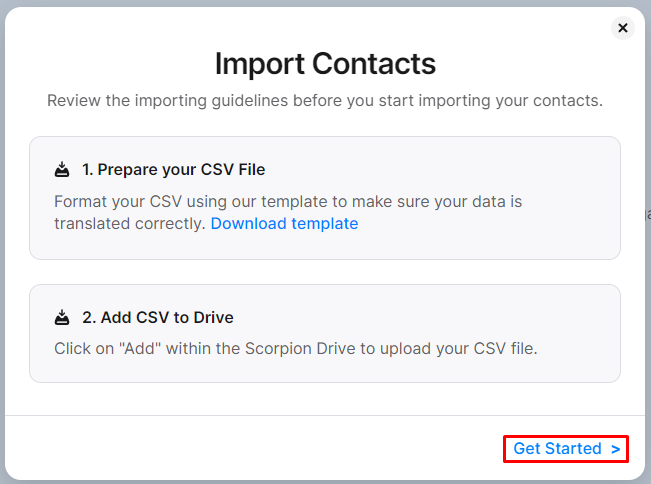651x484 pixels.
Task: Click the Import Contacts title
Action: tap(325, 64)
